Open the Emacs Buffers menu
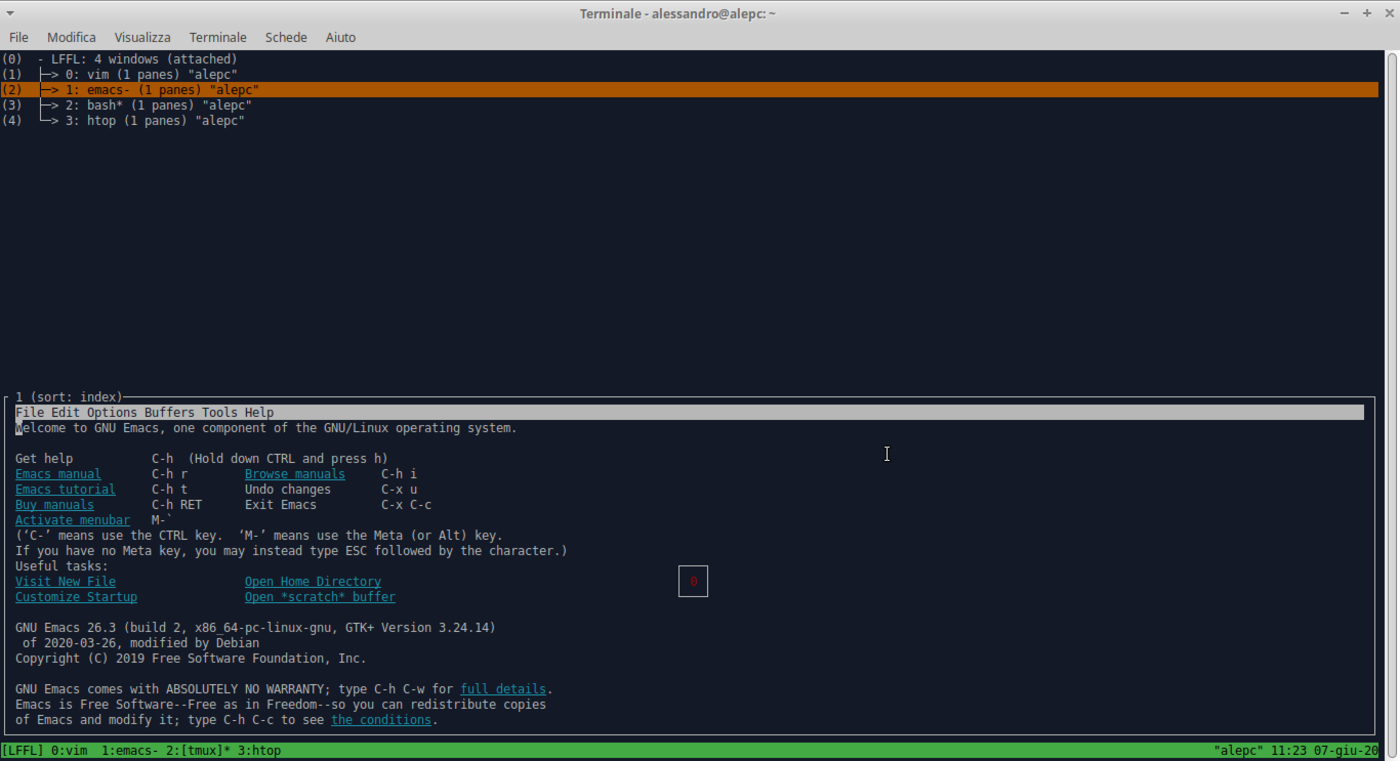 click(169, 413)
